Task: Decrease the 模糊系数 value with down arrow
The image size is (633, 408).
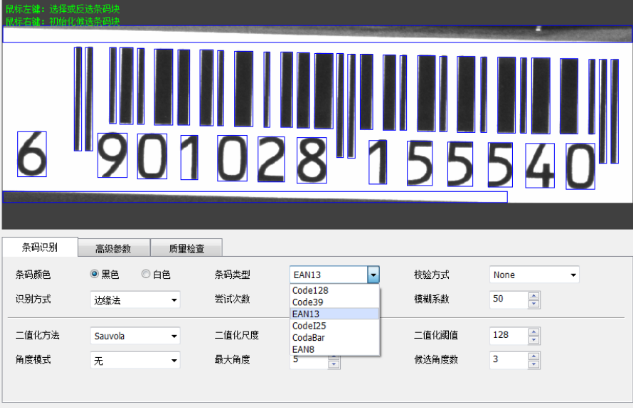Action: (534, 303)
